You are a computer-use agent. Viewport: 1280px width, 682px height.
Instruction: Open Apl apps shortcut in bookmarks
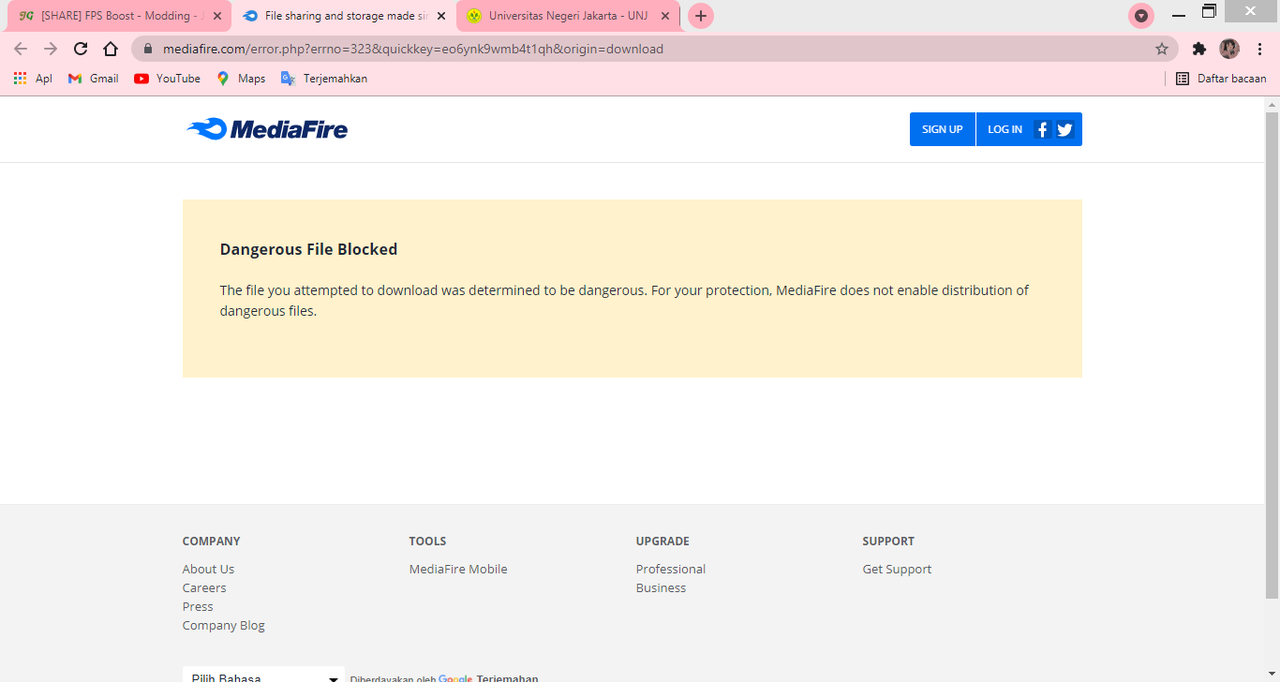[33, 78]
